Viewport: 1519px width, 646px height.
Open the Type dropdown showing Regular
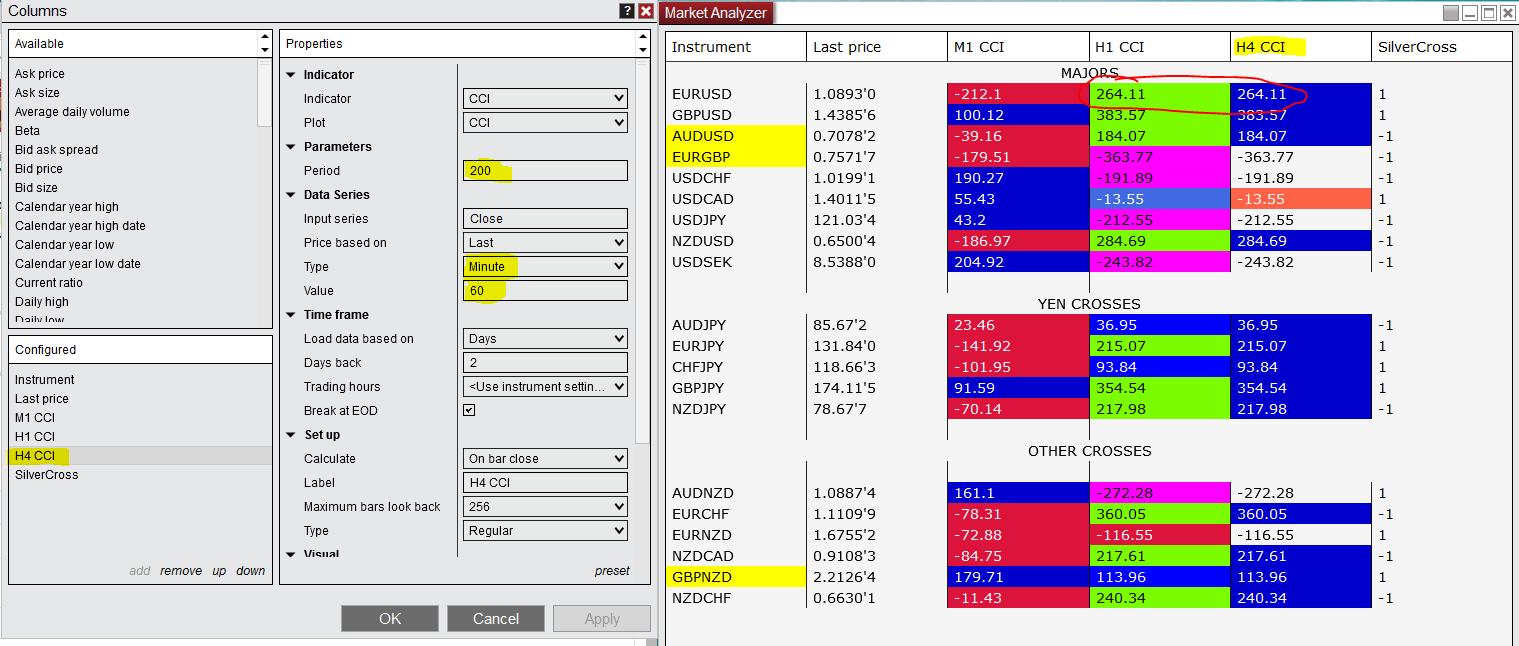(546, 531)
